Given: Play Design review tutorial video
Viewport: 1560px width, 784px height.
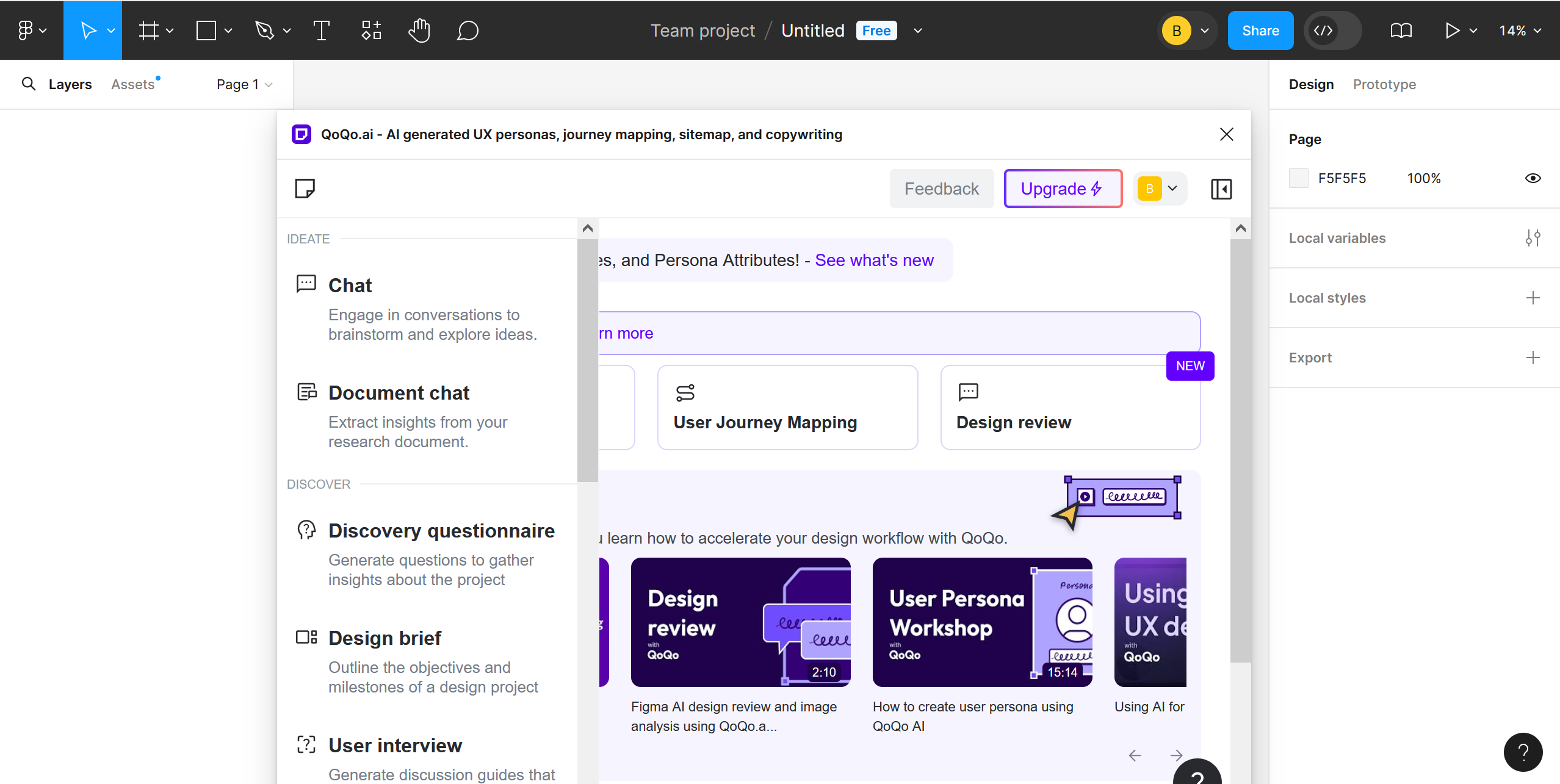Looking at the screenshot, I should coord(740,622).
